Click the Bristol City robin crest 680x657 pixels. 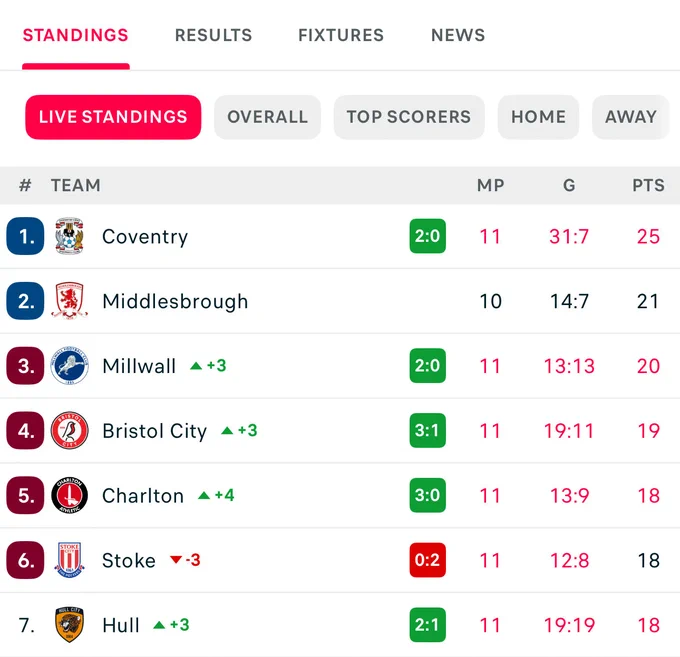click(x=69, y=430)
